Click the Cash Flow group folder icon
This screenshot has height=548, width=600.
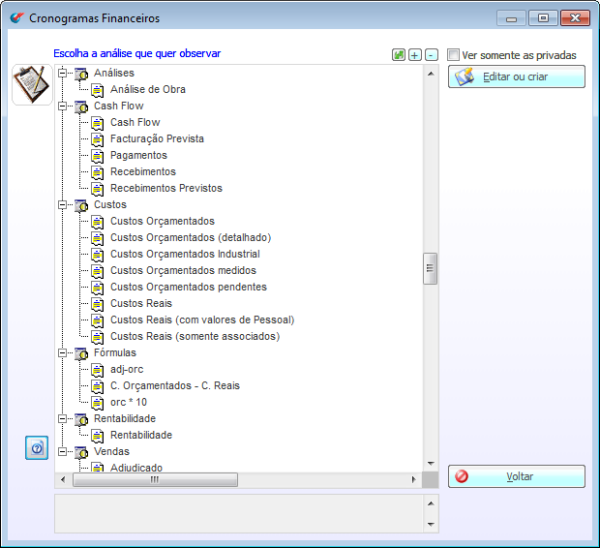pyautogui.click(x=81, y=106)
